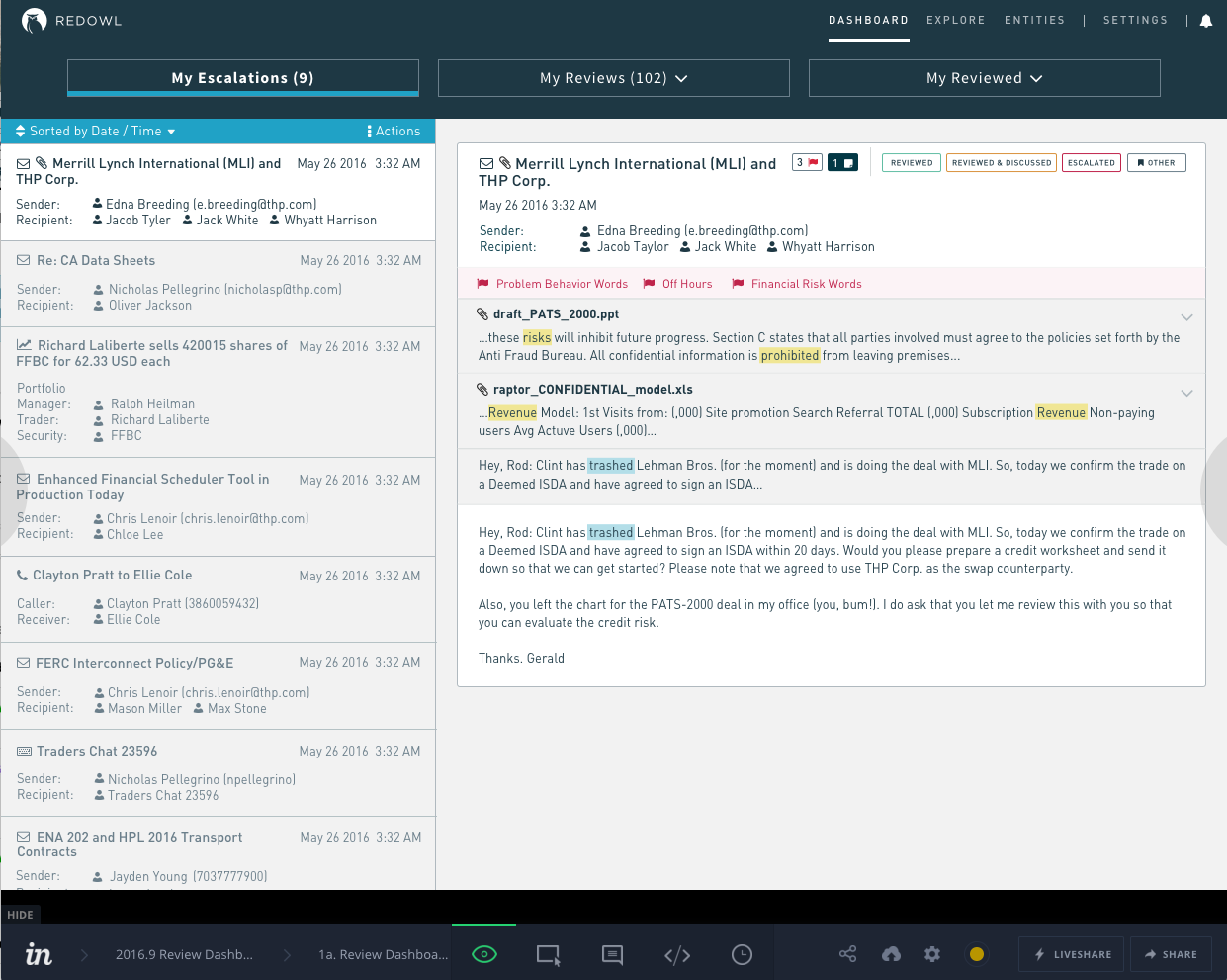Click the HIDE toolbar button

pos(20,915)
